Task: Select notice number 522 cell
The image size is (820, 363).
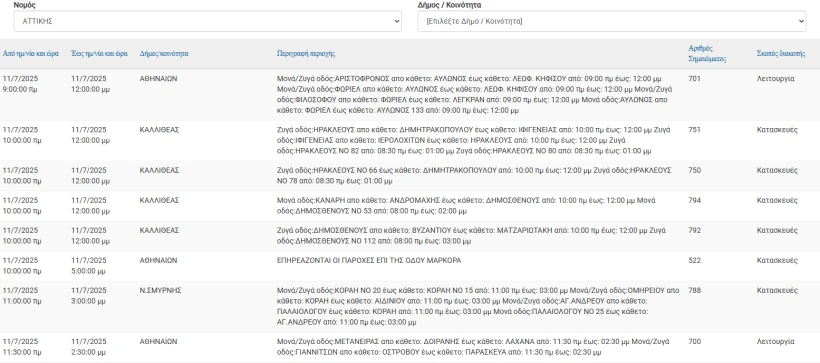Action: [x=694, y=260]
